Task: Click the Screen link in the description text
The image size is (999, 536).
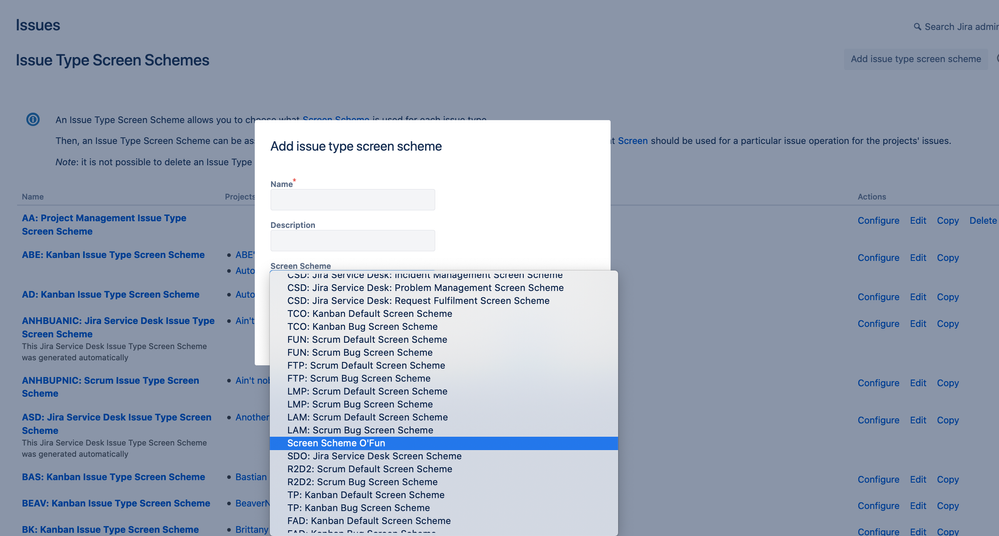Action: pyautogui.click(x=633, y=141)
